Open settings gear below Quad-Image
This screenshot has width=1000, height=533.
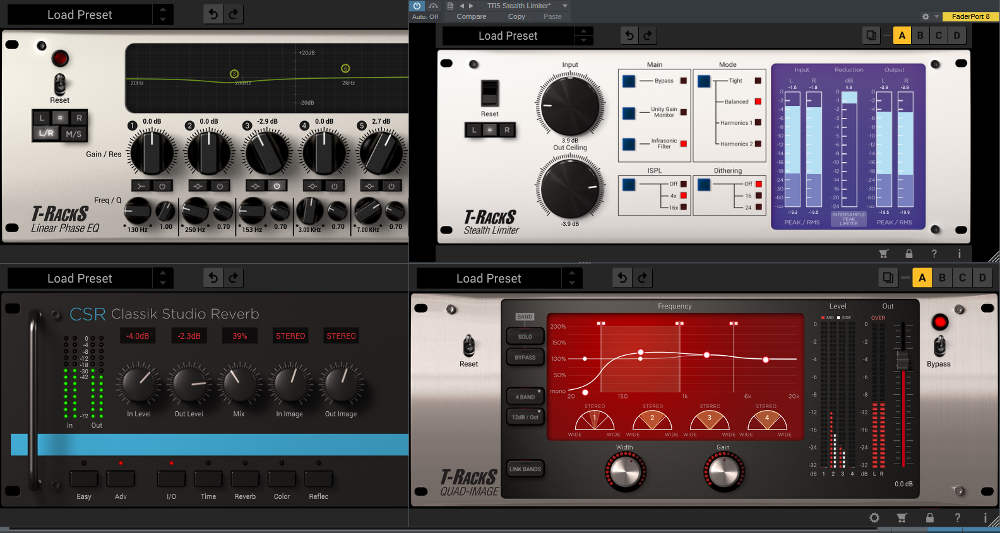(x=874, y=518)
